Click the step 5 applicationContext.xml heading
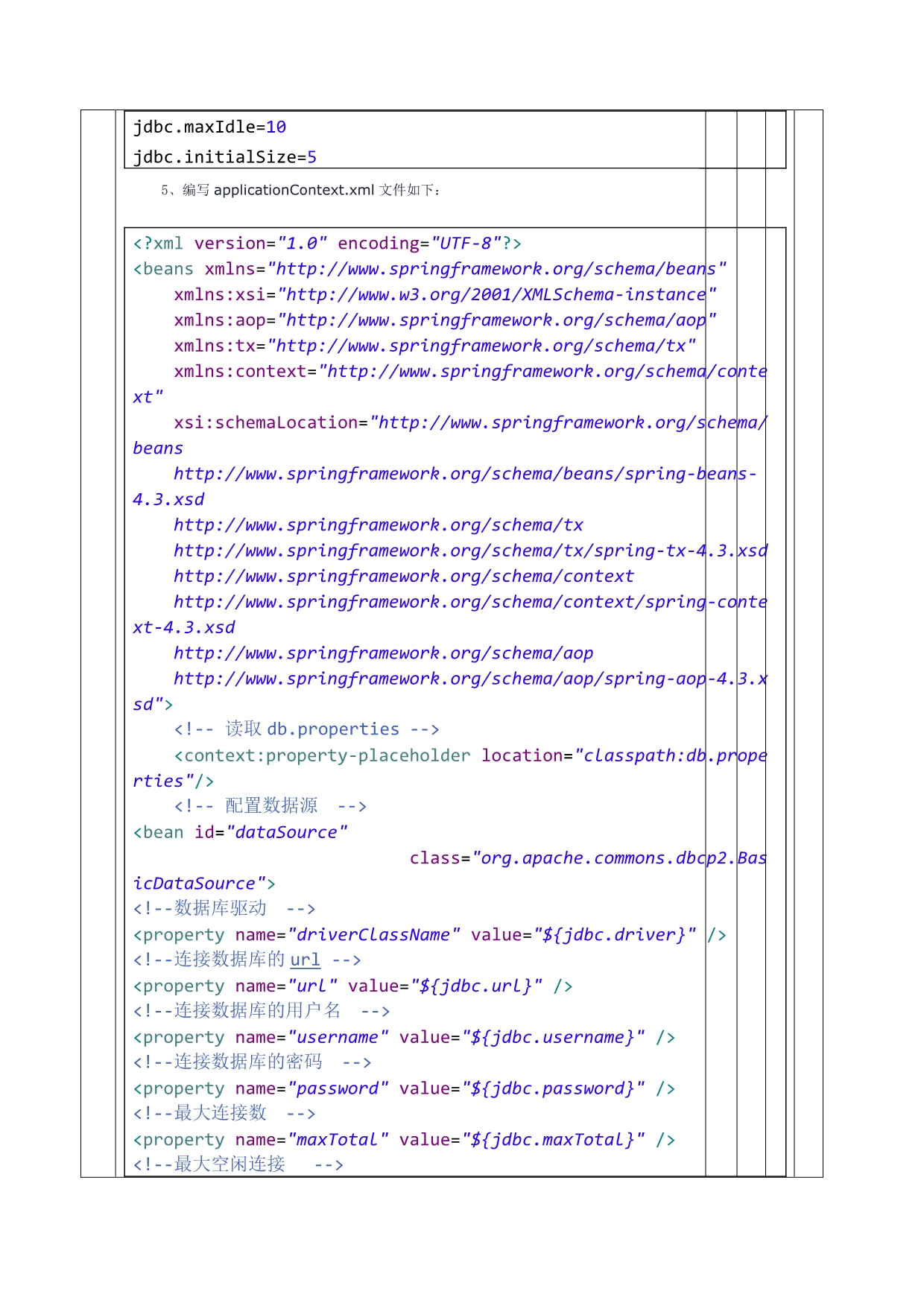 pos(300,190)
